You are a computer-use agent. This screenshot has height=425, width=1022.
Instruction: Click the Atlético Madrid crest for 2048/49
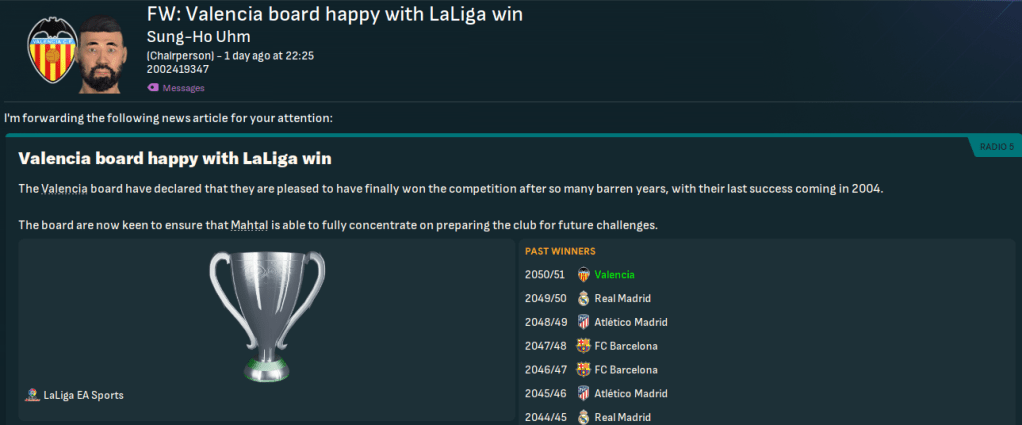coord(583,322)
